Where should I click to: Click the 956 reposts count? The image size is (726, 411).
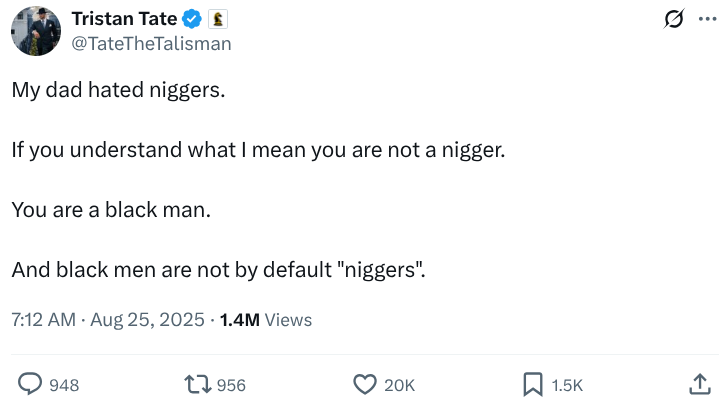point(231,385)
